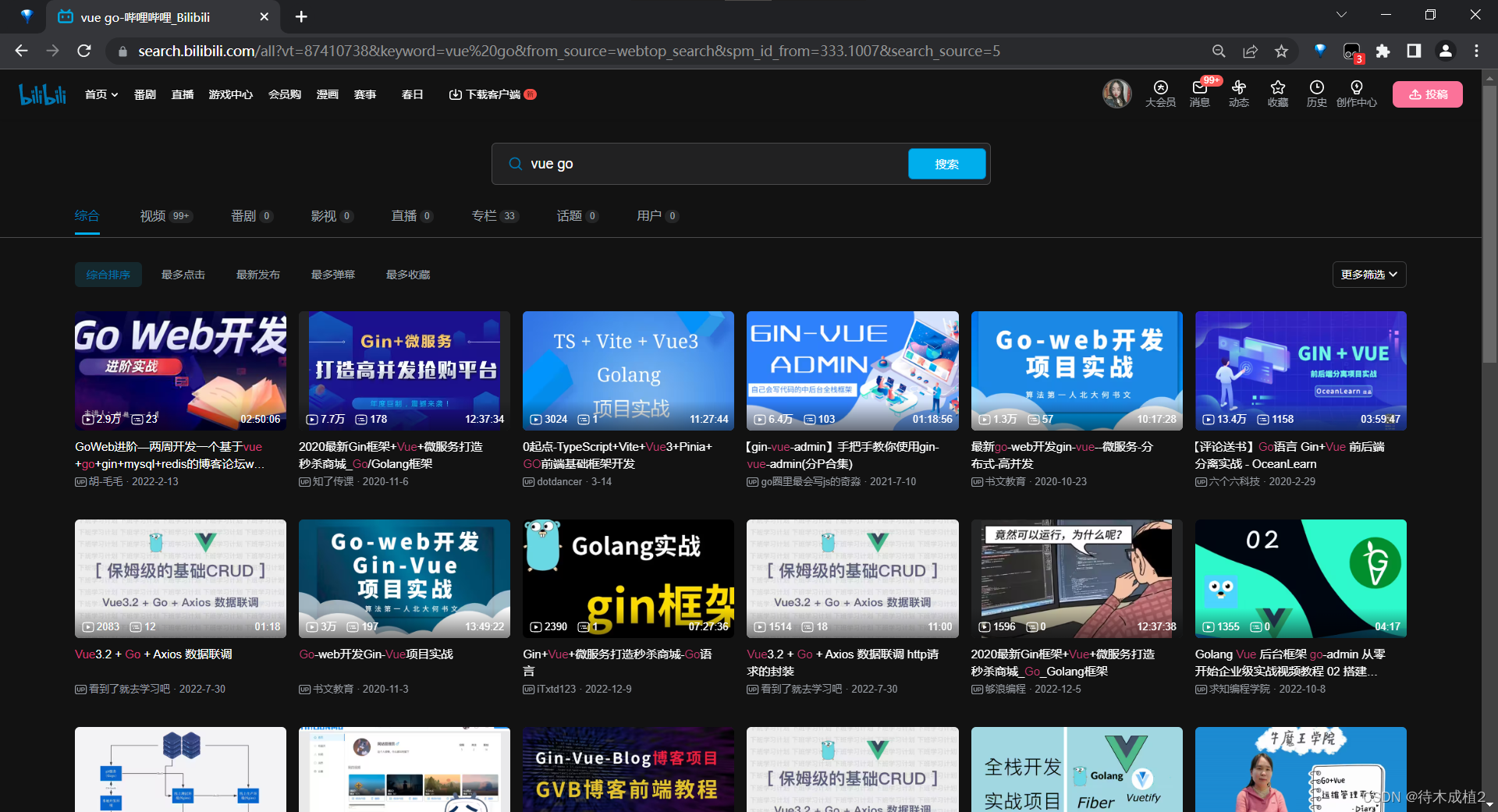Expand the 首页 dropdown menu
This screenshot has height=812, width=1498.
101,94
